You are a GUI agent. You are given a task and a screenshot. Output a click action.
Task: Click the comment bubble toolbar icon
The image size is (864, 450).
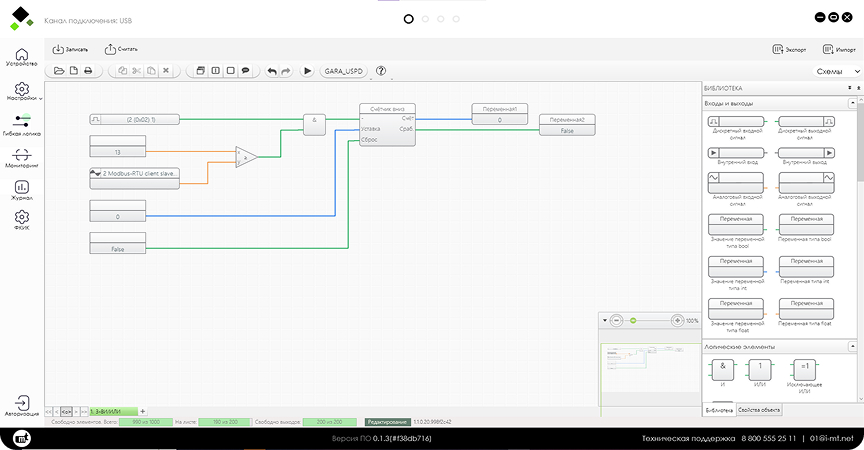click(x=245, y=71)
